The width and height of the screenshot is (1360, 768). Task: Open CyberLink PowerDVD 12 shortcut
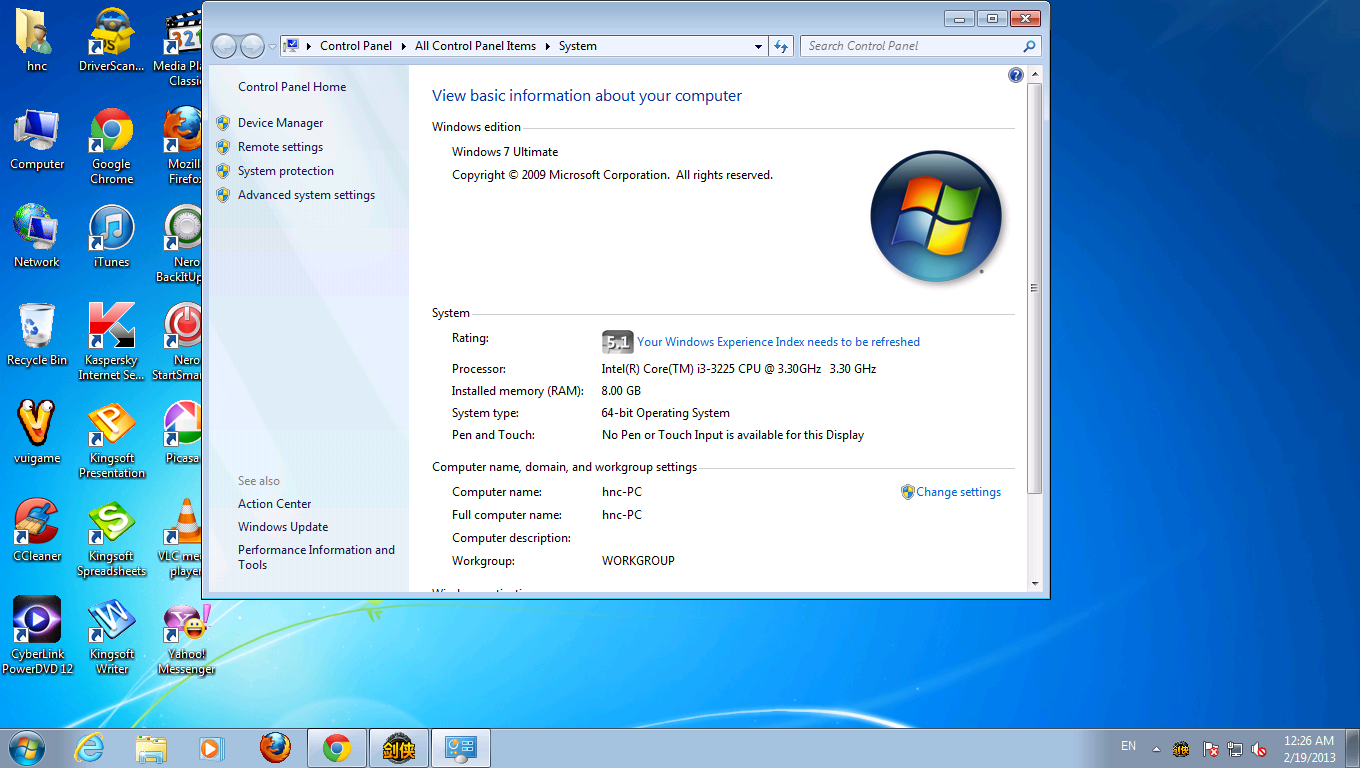pos(37,636)
